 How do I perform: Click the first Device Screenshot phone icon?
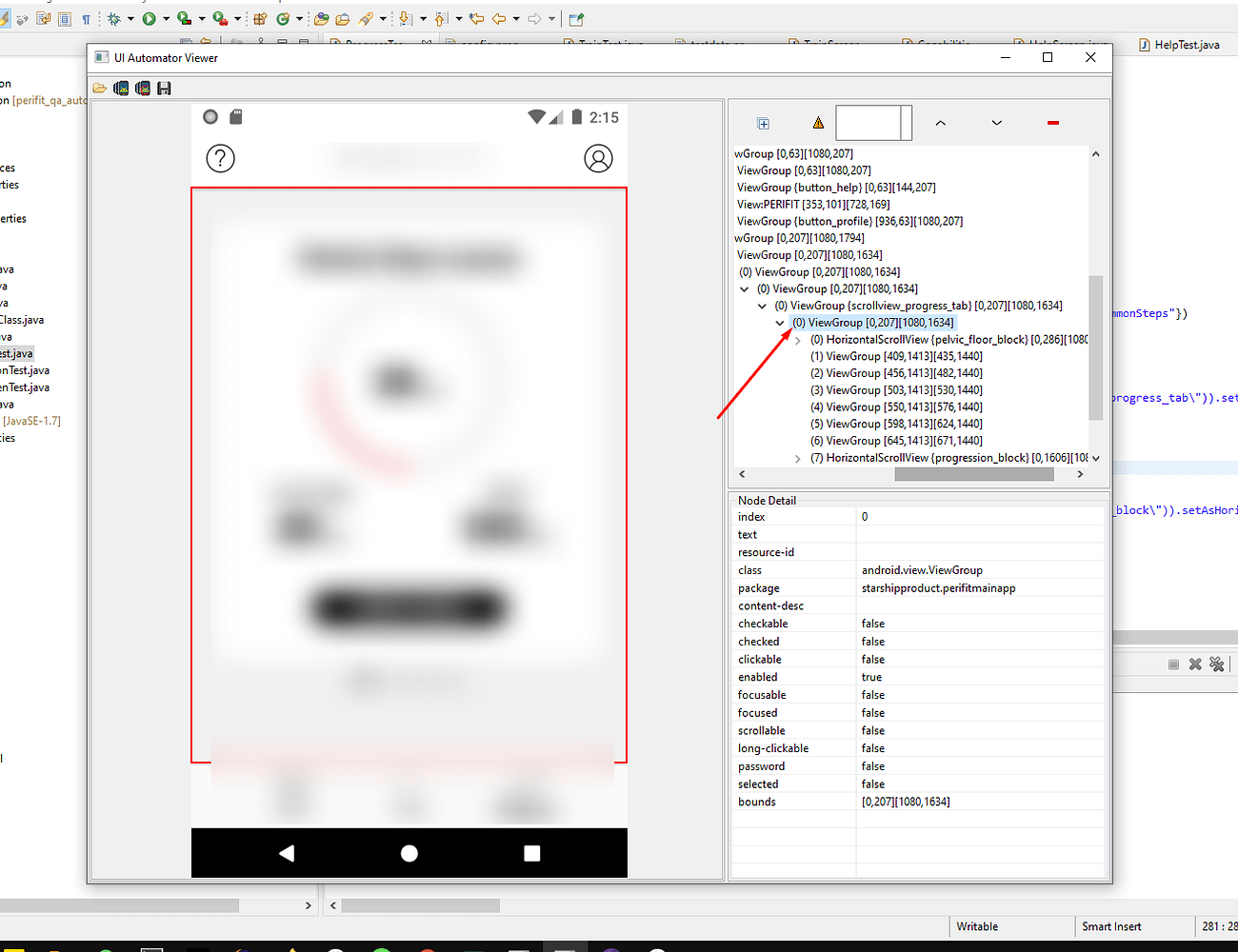coord(121,89)
